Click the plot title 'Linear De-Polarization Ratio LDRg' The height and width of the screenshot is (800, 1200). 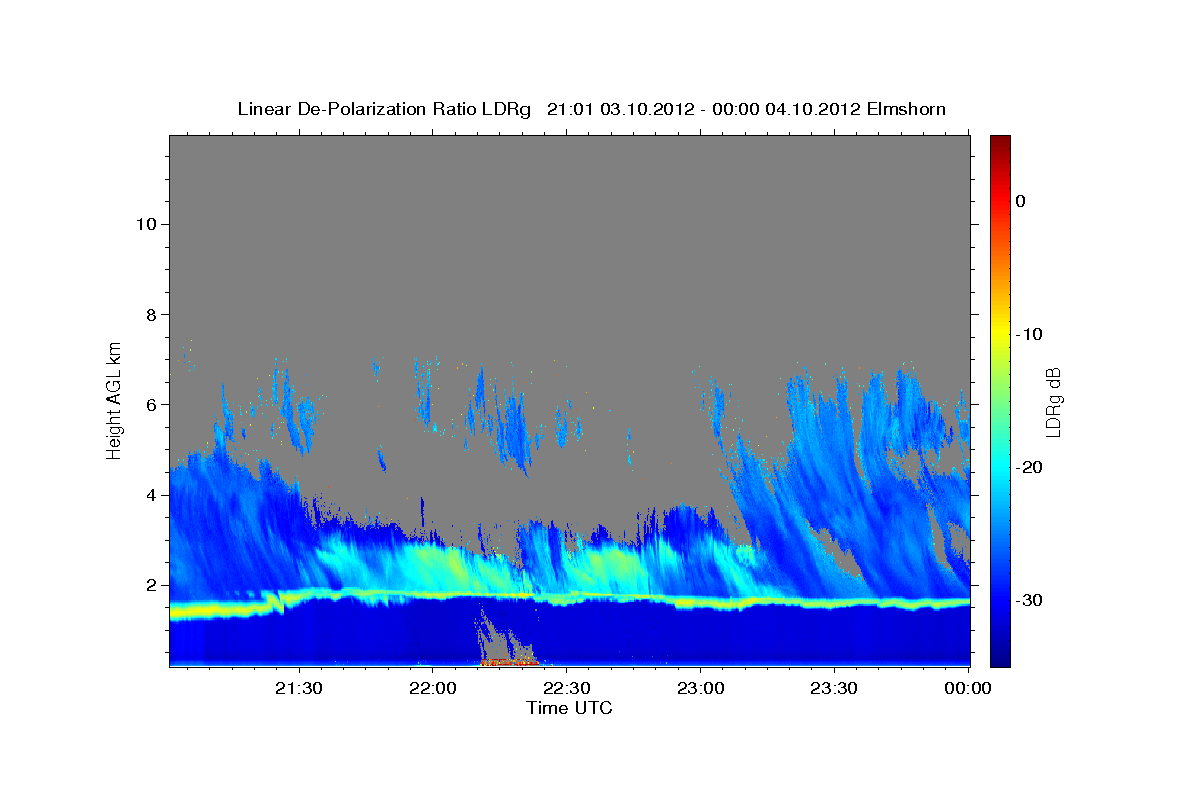click(x=384, y=109)
